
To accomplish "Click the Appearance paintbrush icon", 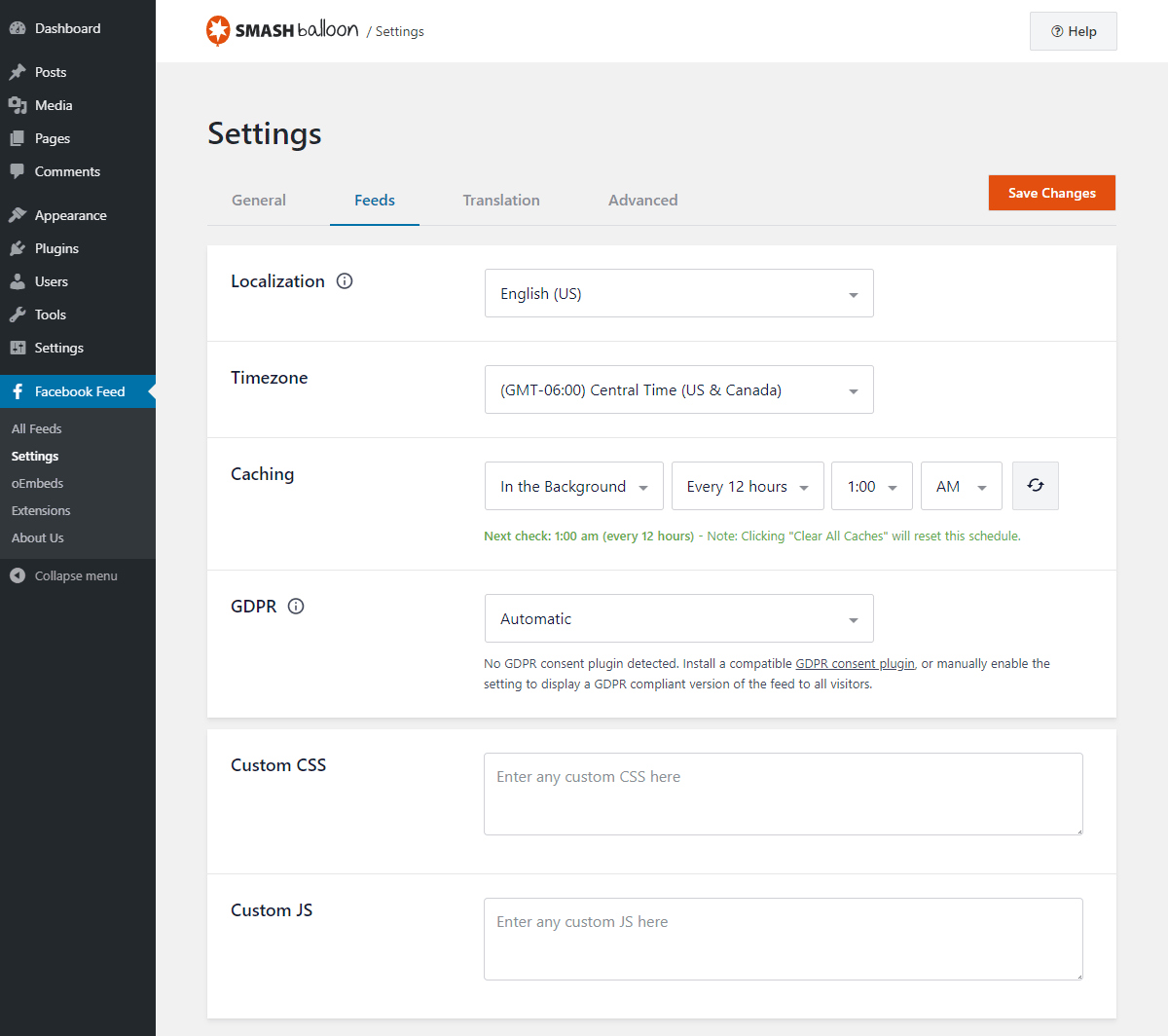I will [x=18, y=215].
